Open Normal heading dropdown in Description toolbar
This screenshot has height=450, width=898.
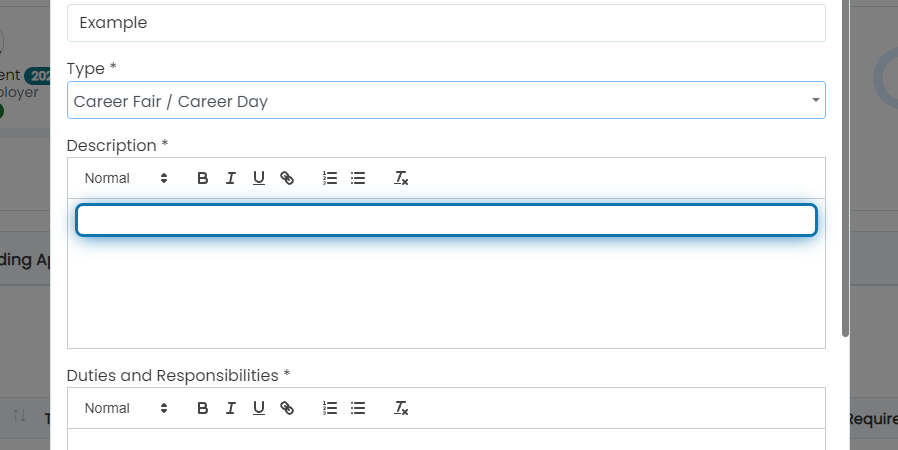pos(126,178)
